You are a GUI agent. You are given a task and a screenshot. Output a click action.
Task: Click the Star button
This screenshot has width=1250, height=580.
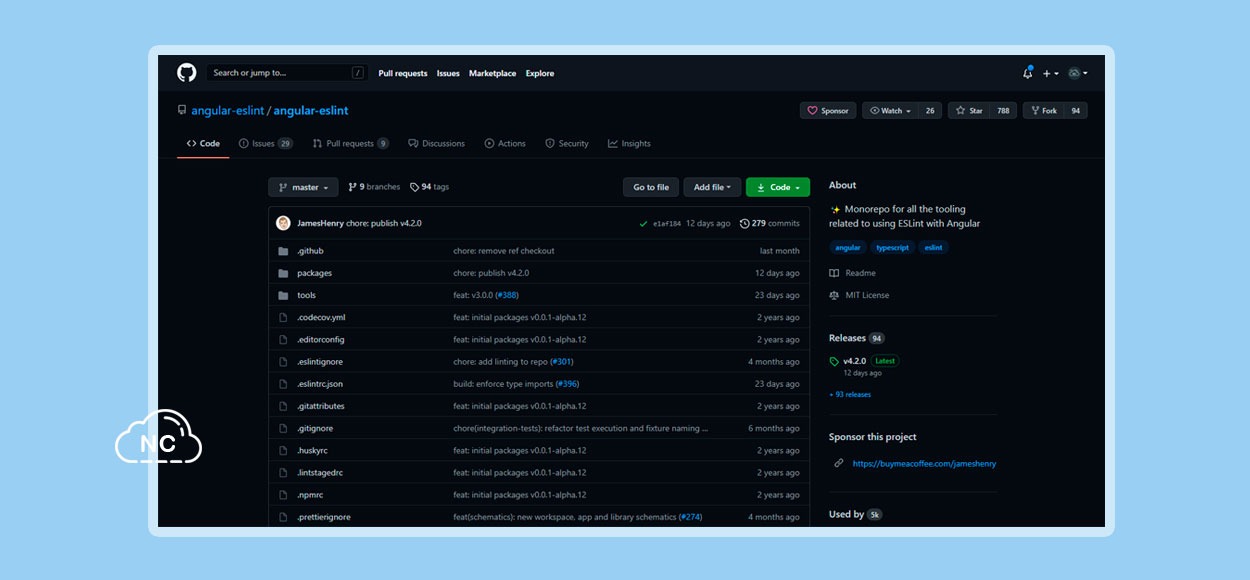pyautogui.click(x=969, y=111)
